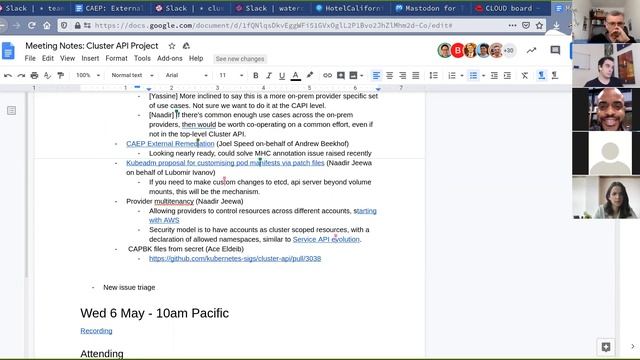
Task: Open comment history speech bubble
Action: [555, 50]
